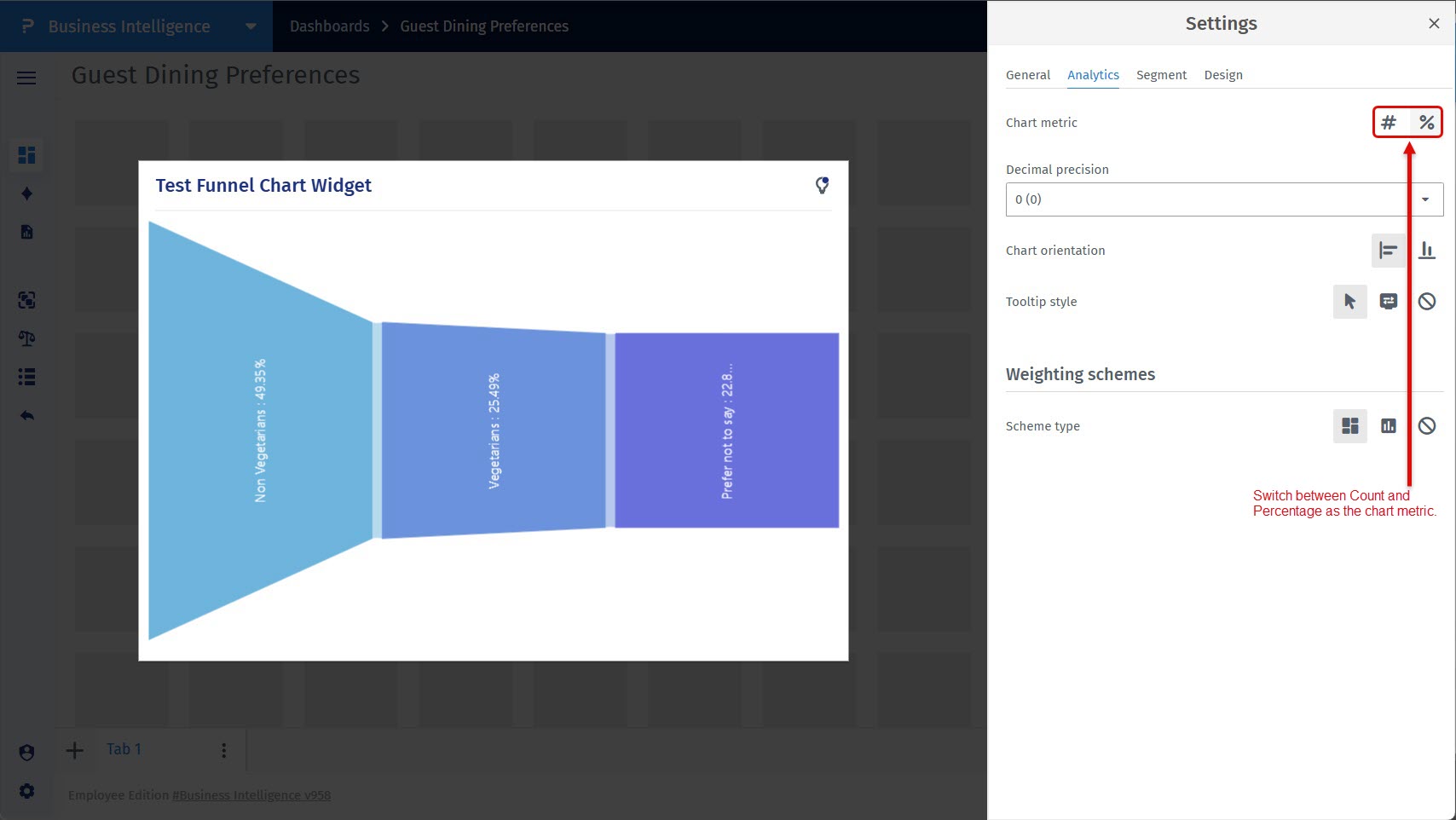Viewport: 1456px width, 820px height.
Task: Switch the chart metric to Percentage (%)
Action: (1426, 123)
